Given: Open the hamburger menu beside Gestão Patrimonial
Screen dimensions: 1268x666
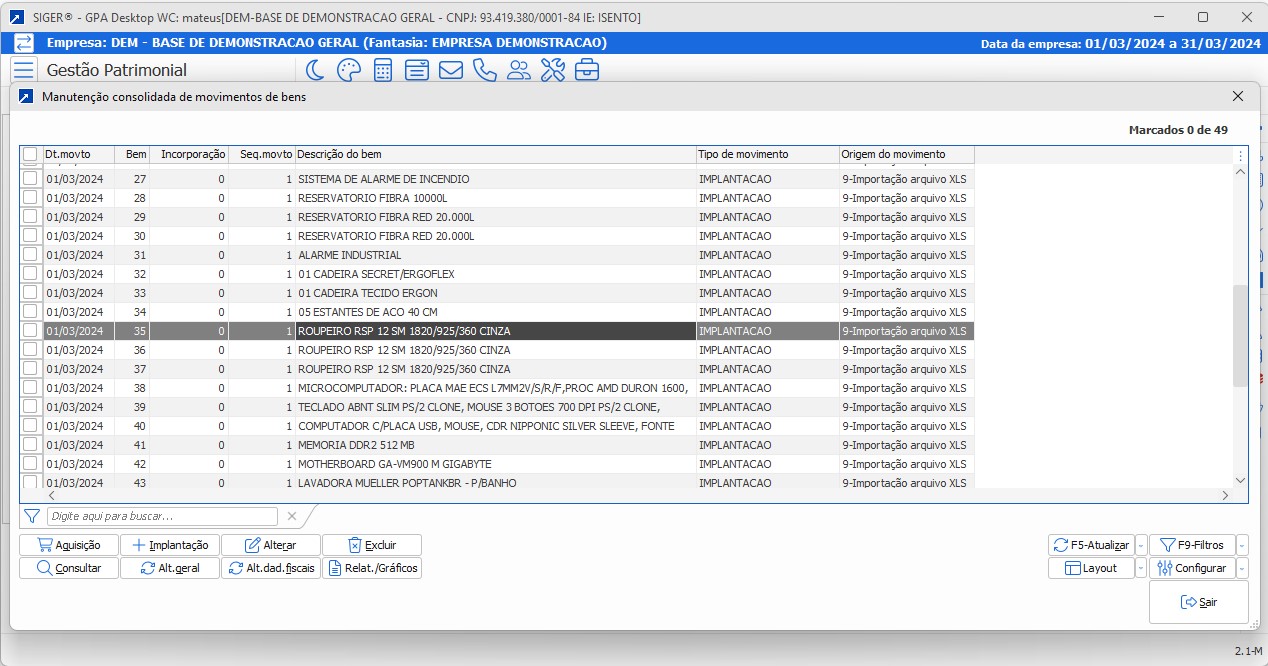Looking at the screenshot, I should (x=24, y=70).
